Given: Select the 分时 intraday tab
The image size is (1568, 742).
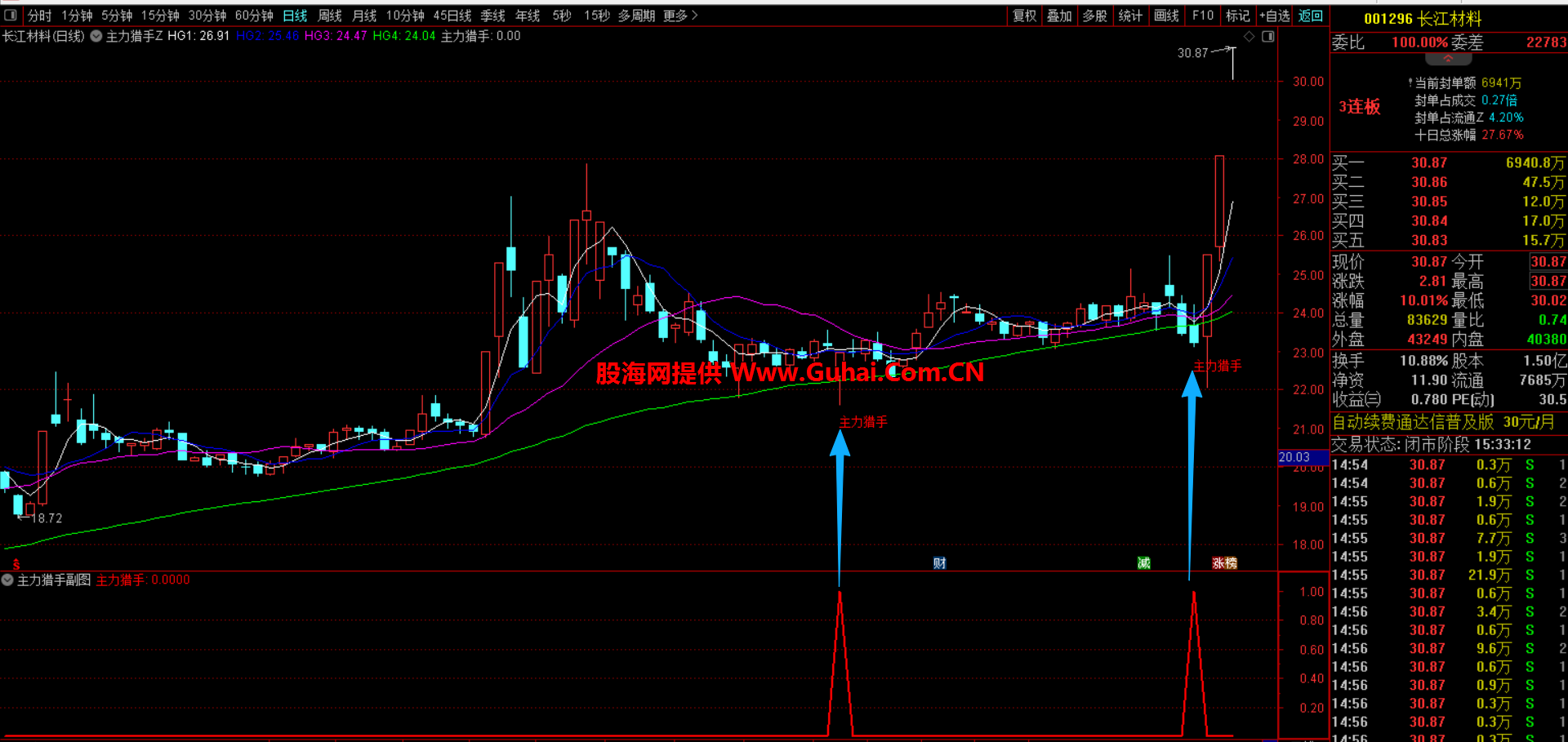Looking at the screenshot, I should coord(39,16).
